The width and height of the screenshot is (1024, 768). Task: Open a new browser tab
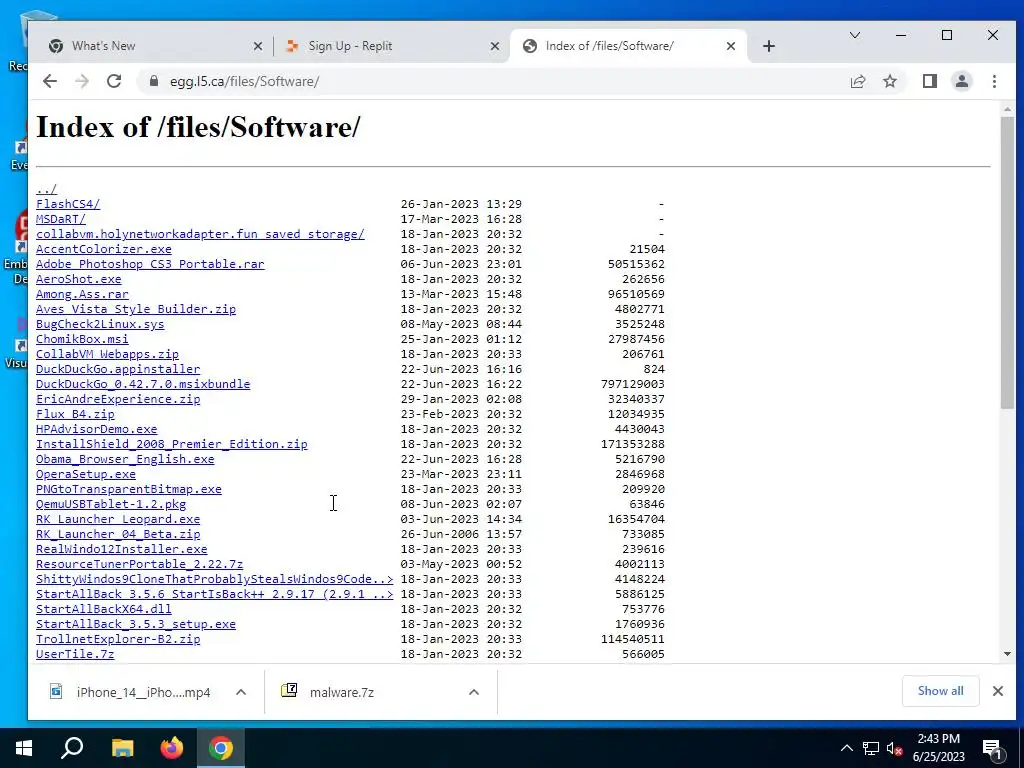[x=769, y=46]
